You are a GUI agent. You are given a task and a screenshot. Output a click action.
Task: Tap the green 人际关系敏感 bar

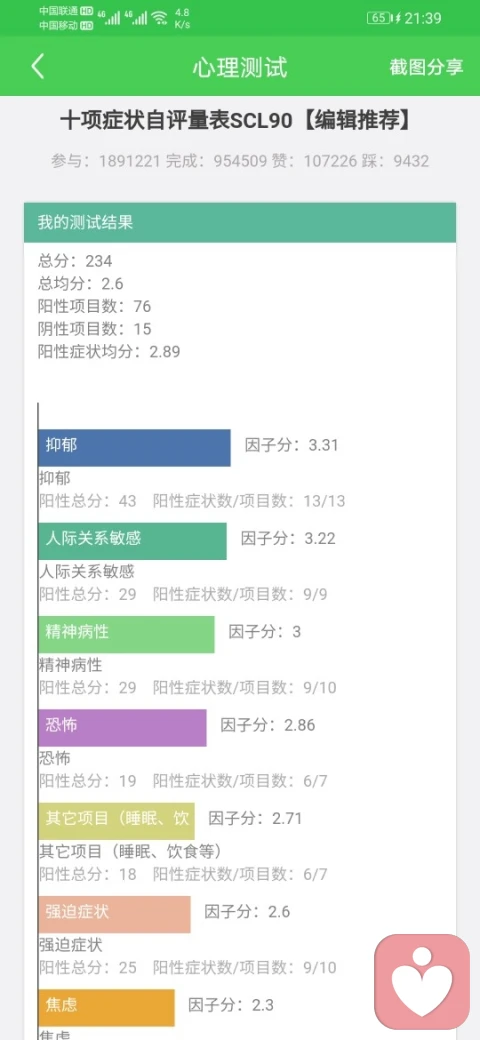(x=133, y=541)
